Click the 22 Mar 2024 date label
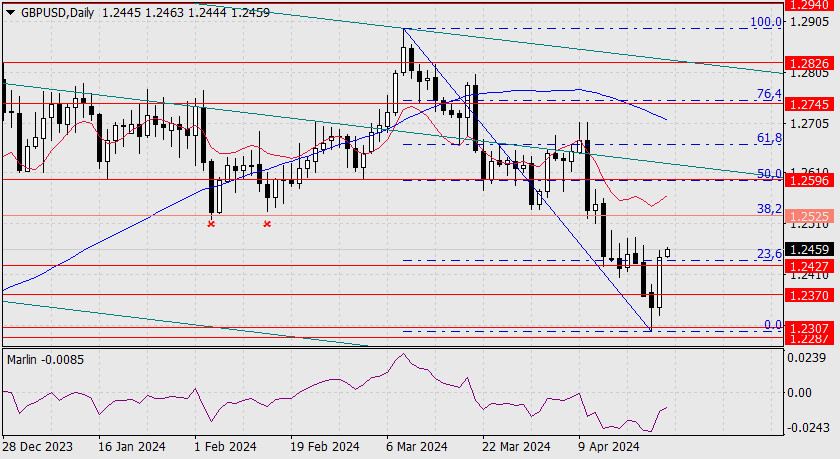Viewport: 840px width, 459px height. tap(516, 446)
